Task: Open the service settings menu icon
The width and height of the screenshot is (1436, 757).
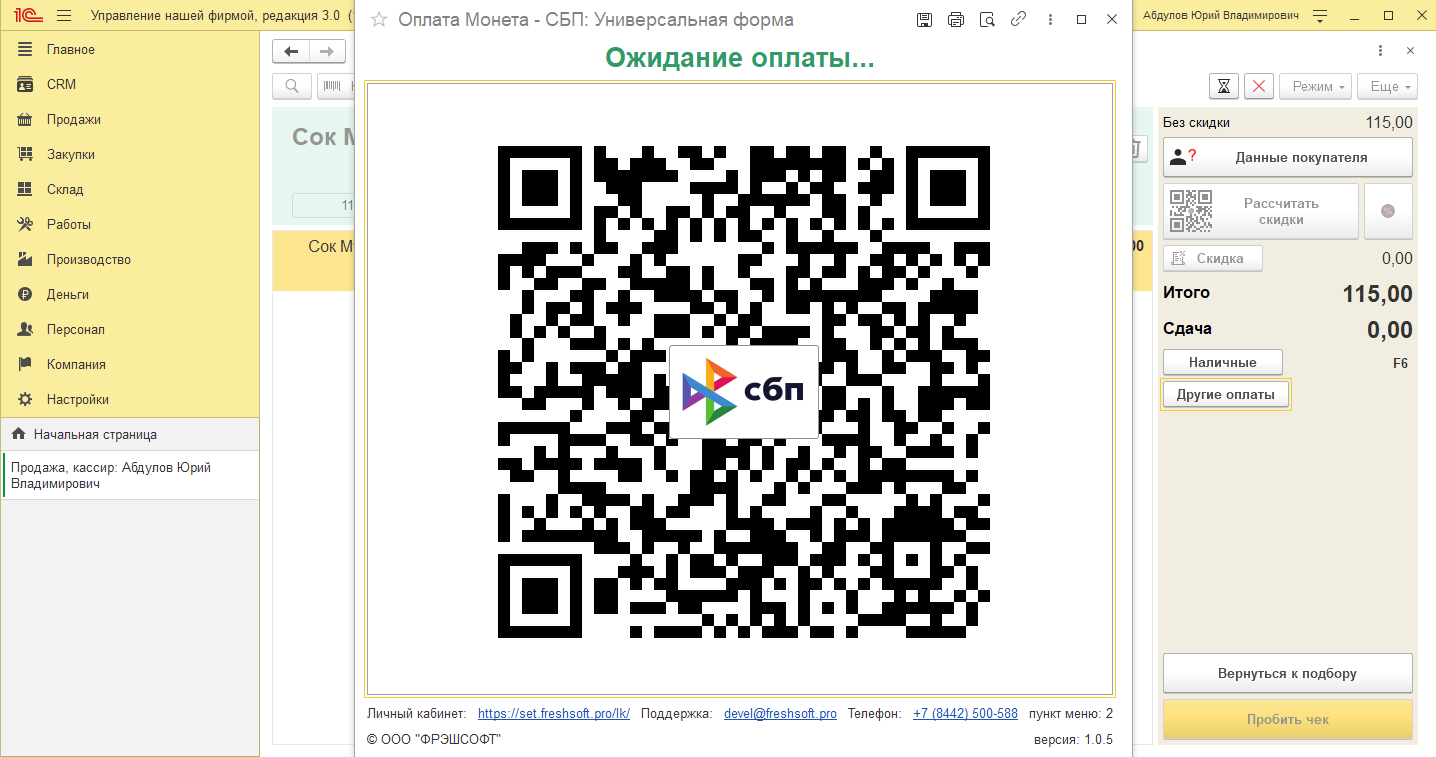Action: tap(1320, 16)
